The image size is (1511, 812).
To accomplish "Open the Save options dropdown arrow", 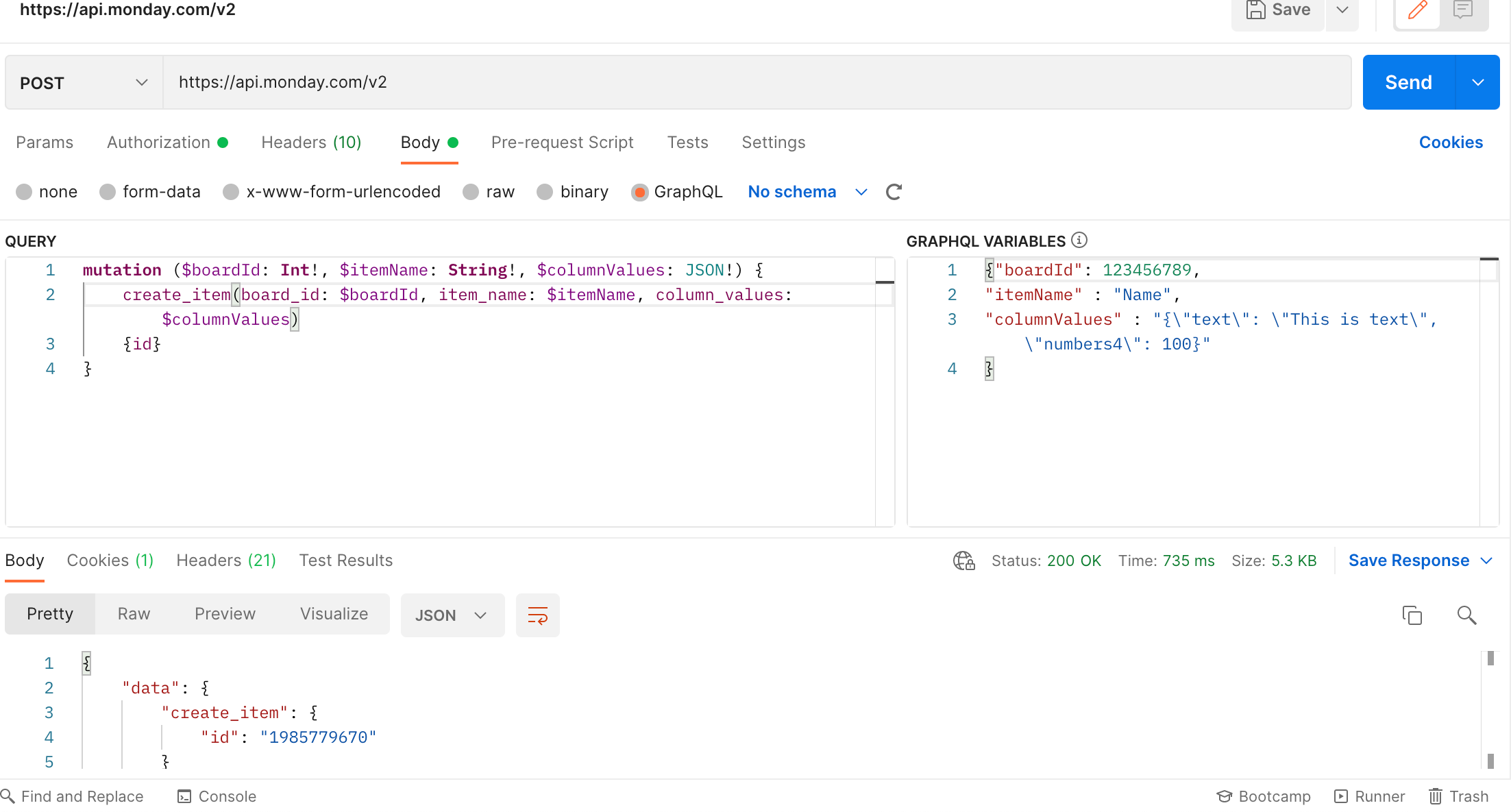I will 1342,10.
